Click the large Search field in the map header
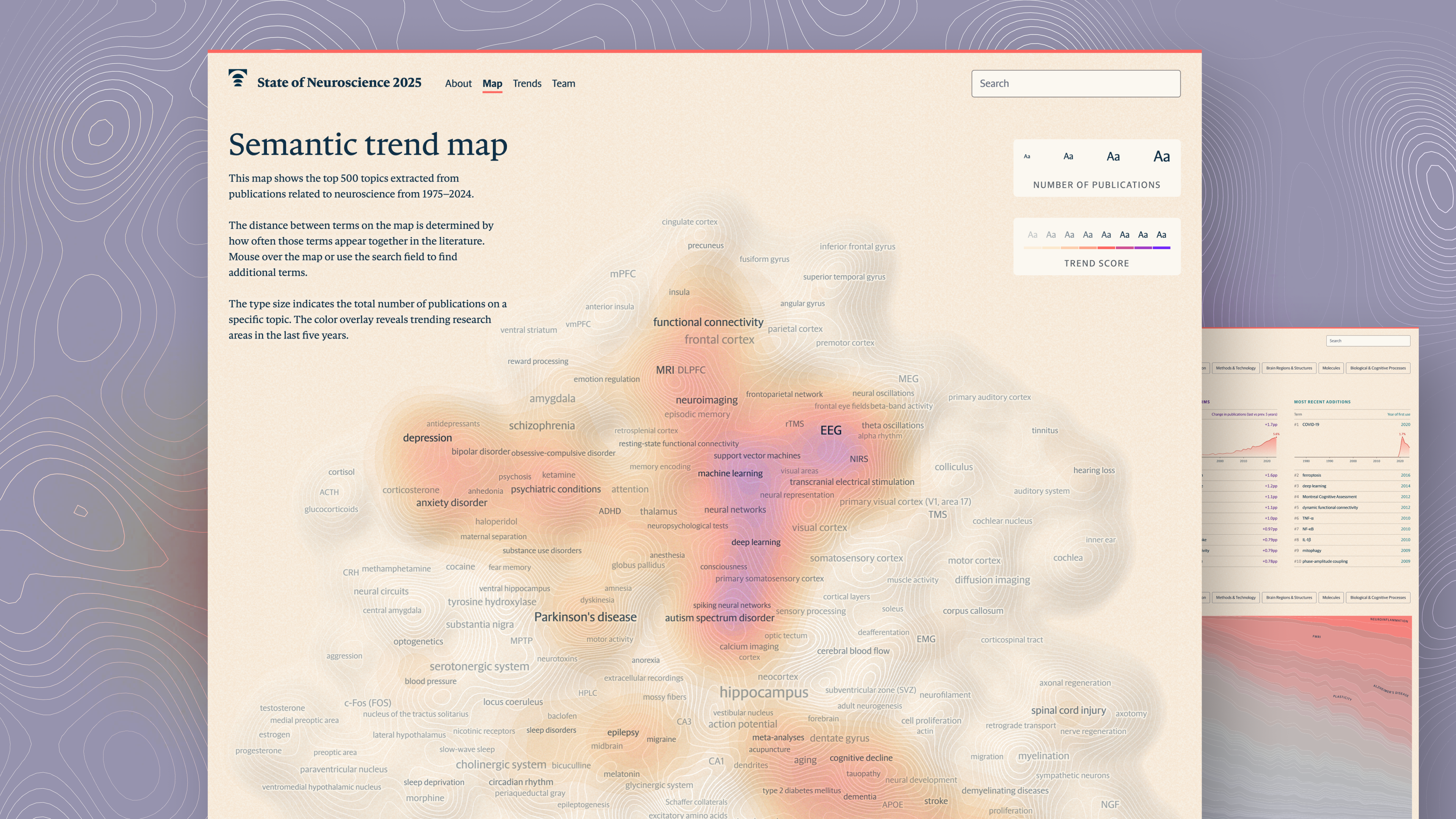1456x819 pixels. tap(1076, 84)
